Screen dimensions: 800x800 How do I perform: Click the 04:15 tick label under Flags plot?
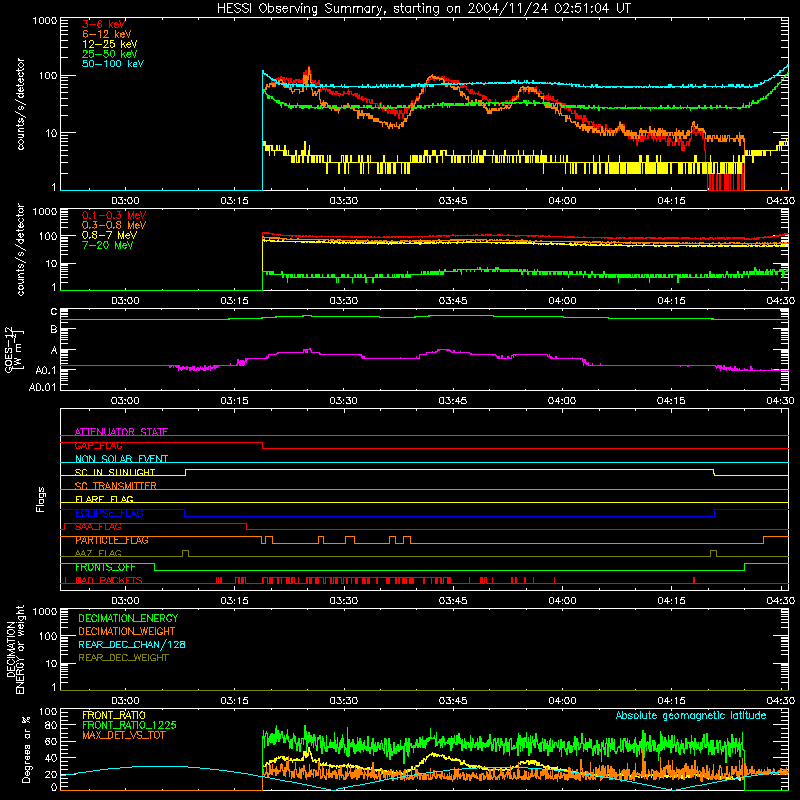[x=671, y=601]
